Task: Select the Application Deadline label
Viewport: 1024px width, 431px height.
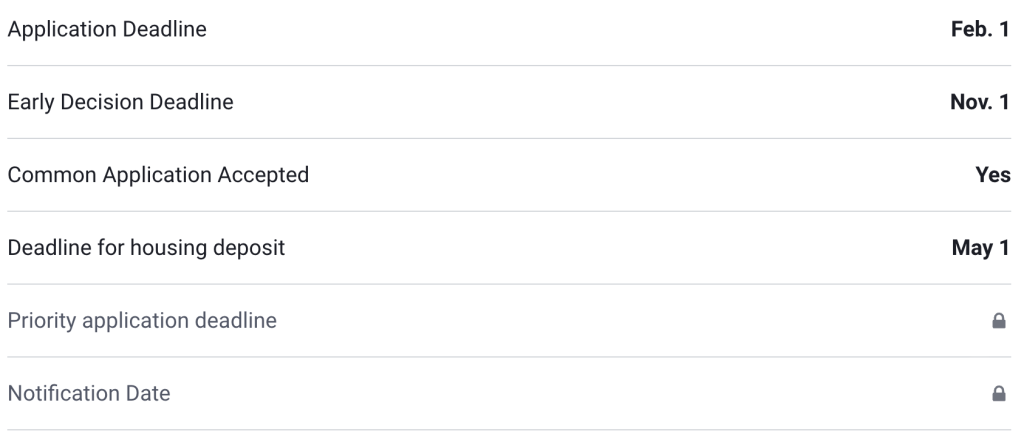Action: point(107,30)
